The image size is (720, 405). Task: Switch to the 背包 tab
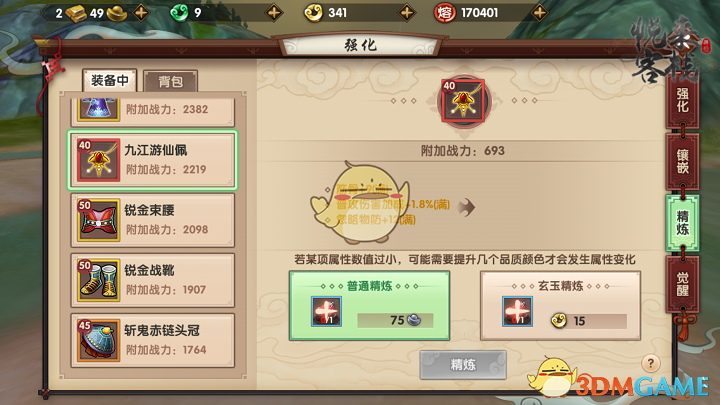point(170,82)
